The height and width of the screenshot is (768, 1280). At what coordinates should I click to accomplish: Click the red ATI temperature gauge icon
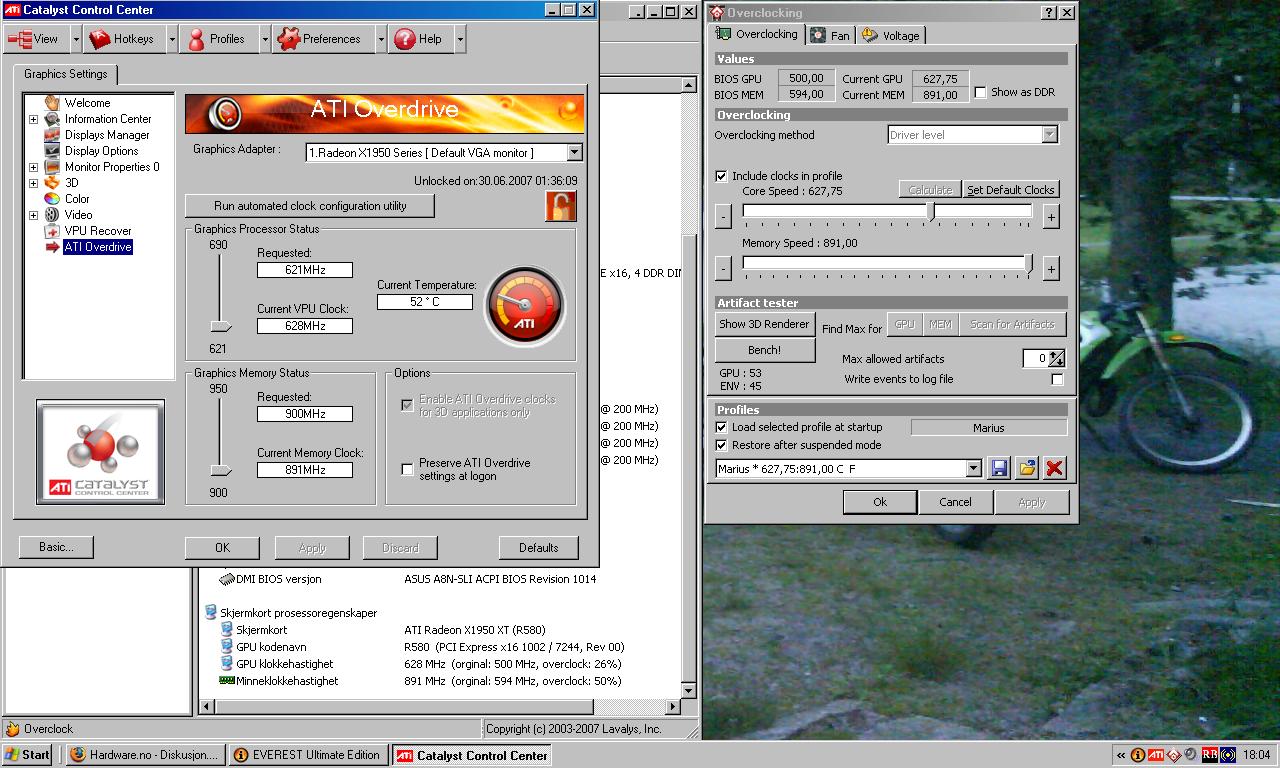point(525,306)
